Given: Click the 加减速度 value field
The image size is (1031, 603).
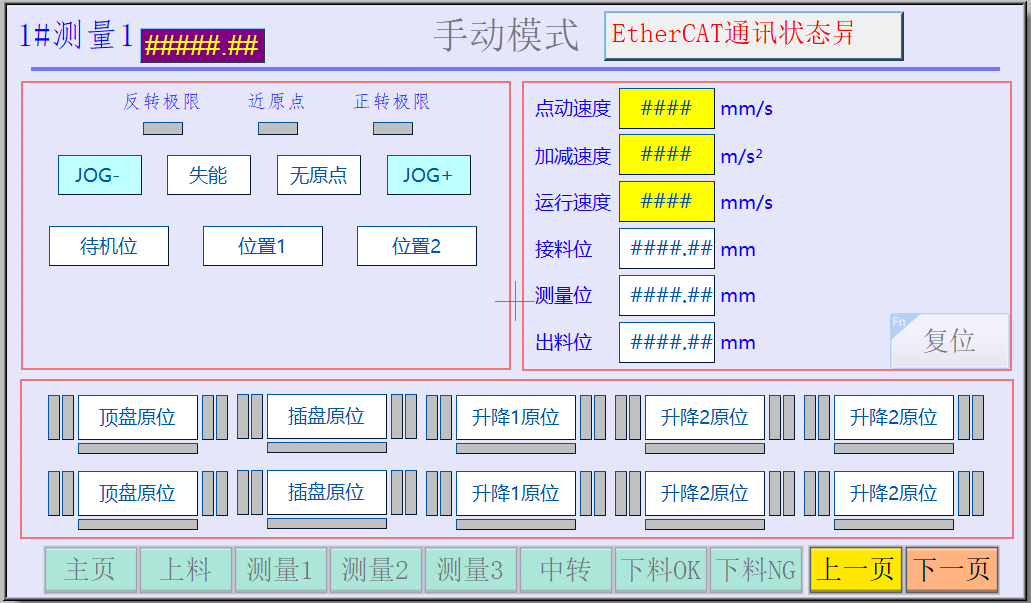Looking at the screenshot, I should point(666,155).
